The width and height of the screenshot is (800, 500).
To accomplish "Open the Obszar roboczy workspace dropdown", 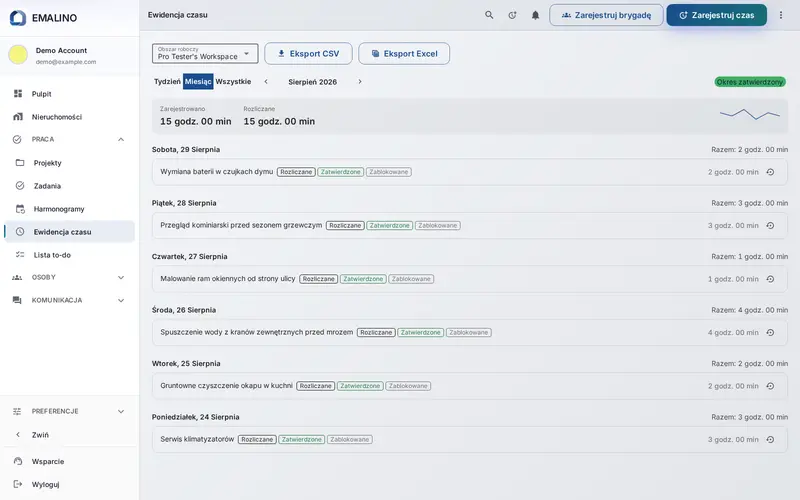I will (205, 54).
